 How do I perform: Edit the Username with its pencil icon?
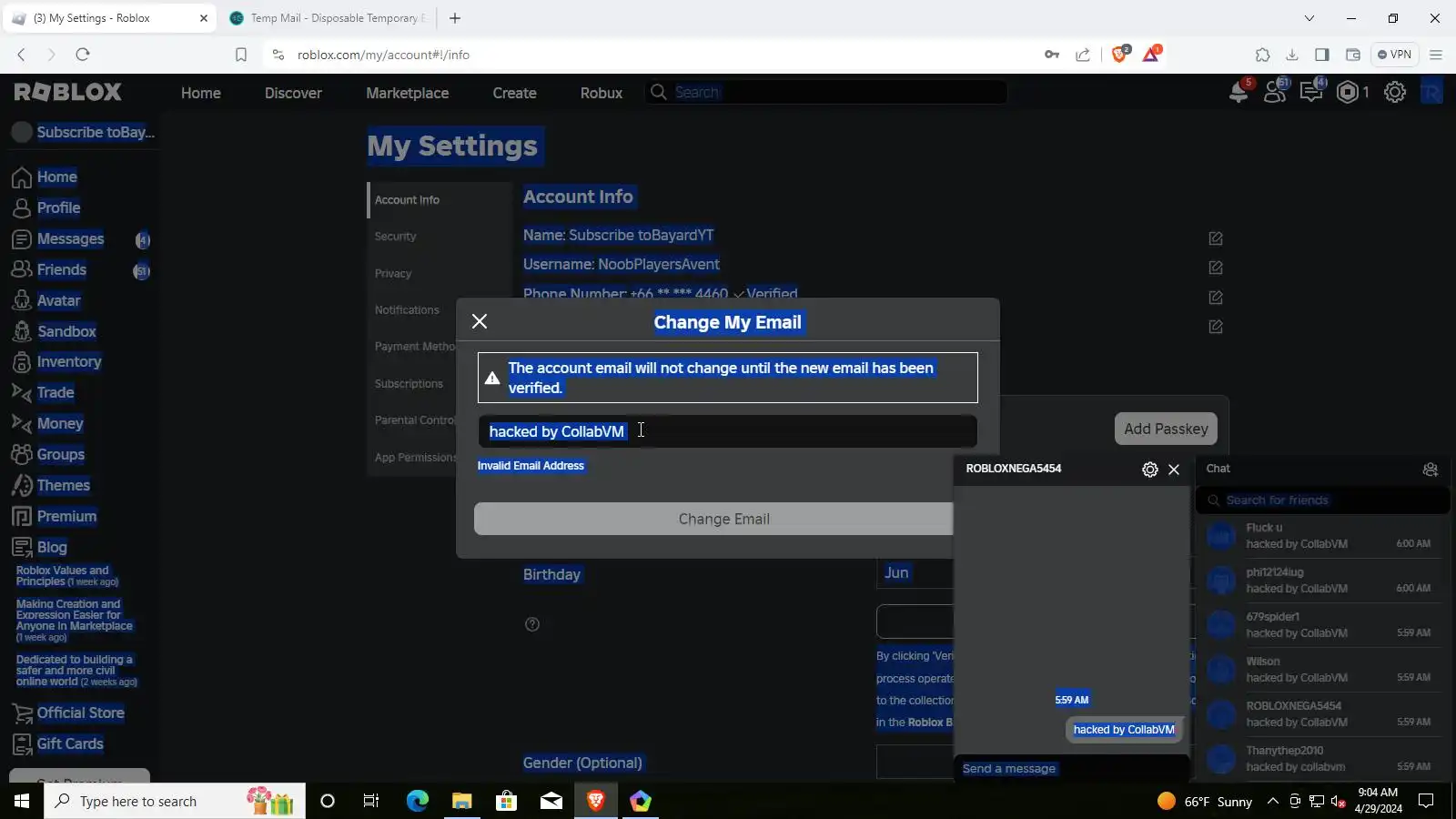[1216, 268]
